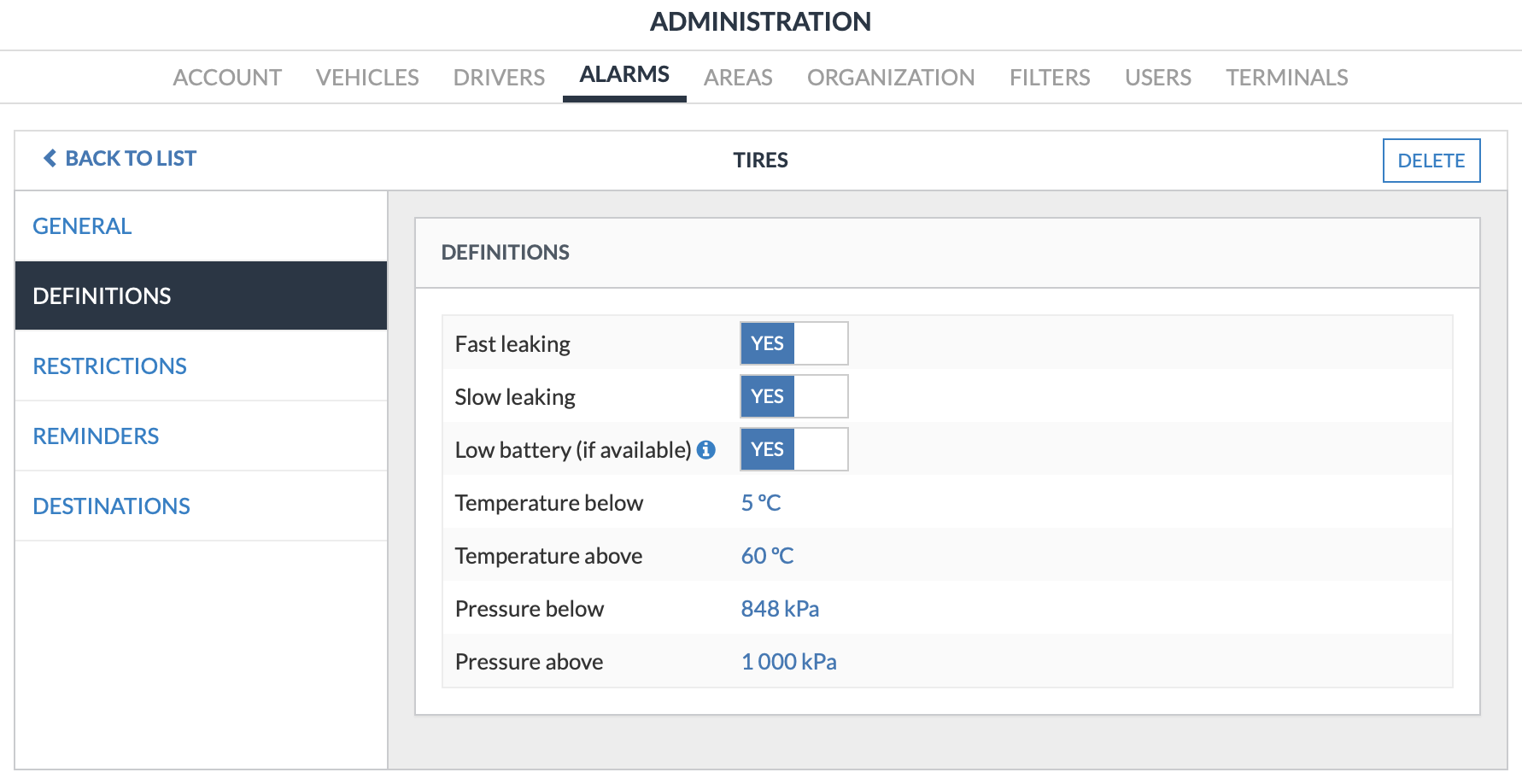This screenshot has width=1522, height=784.
Task: Change the Pressure below 848 kPa value
Action: pyautogui.click(x=780, y=609)
